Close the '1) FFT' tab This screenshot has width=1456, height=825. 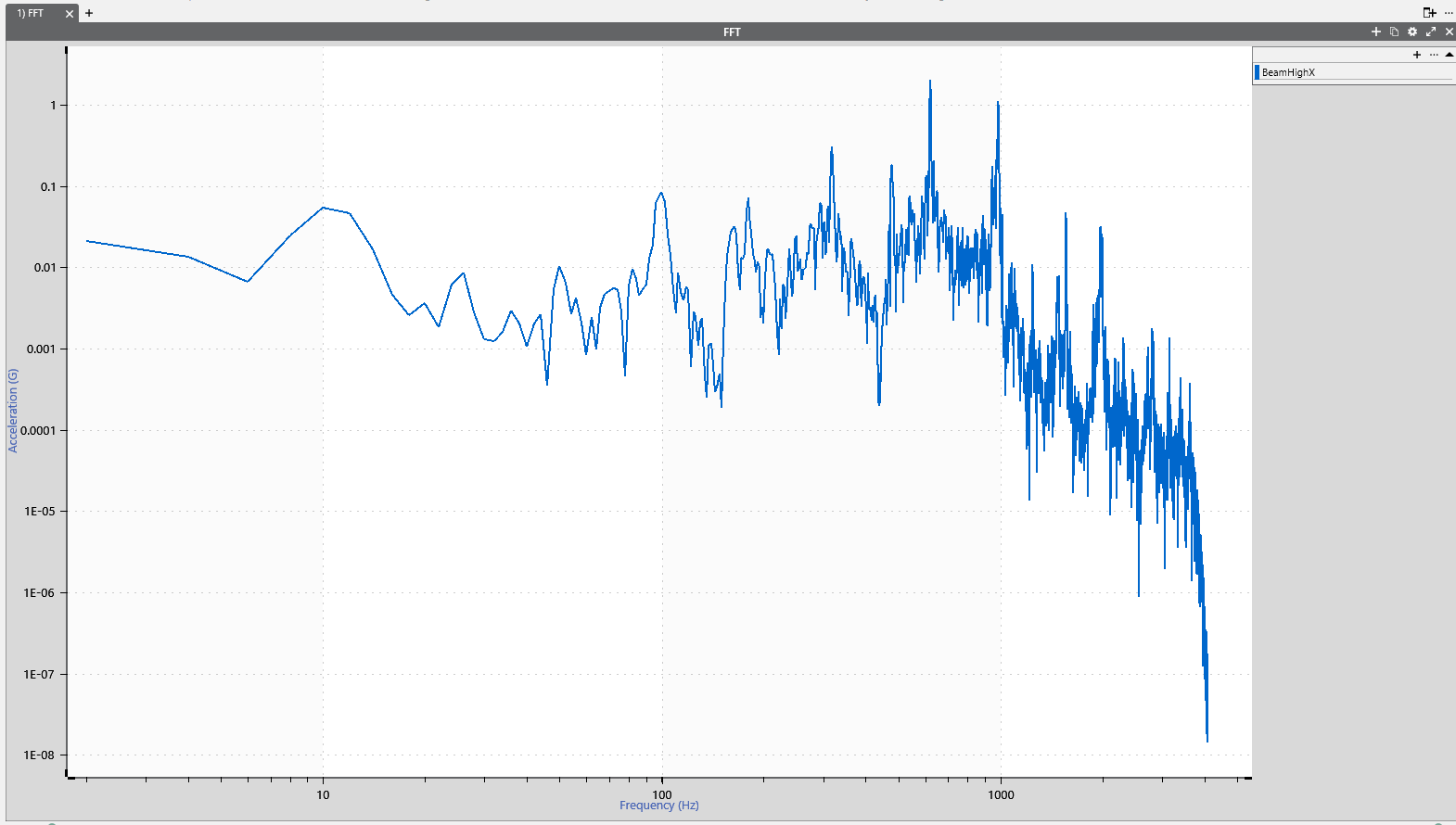click(x=70, y=14)
